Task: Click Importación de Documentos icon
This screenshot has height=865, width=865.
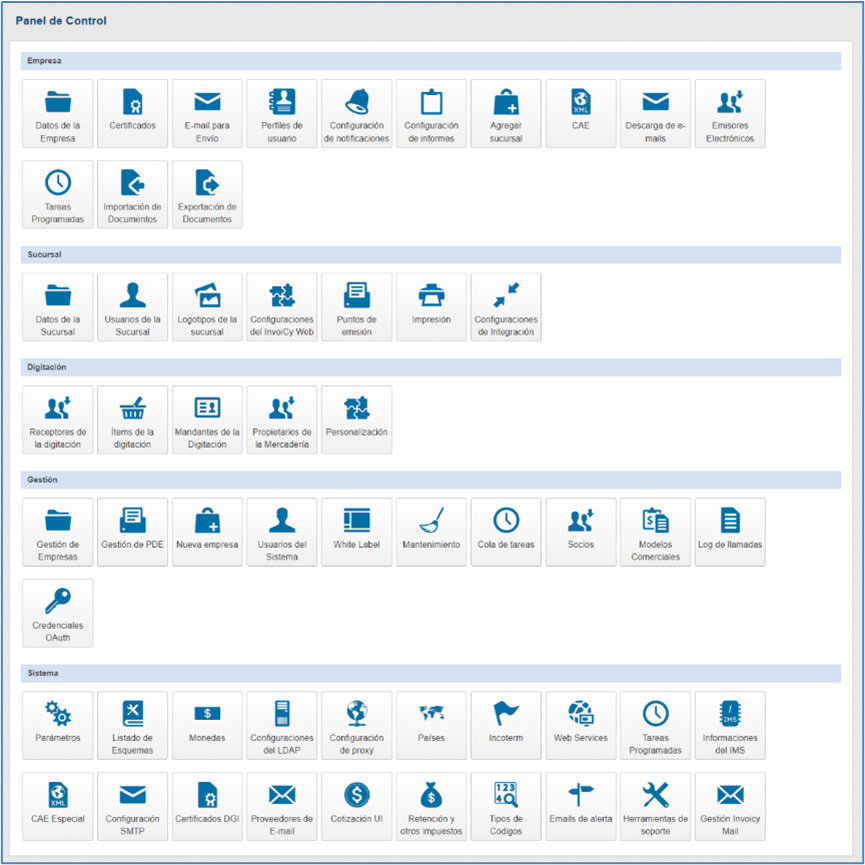Action: click(x=132, y=183)
